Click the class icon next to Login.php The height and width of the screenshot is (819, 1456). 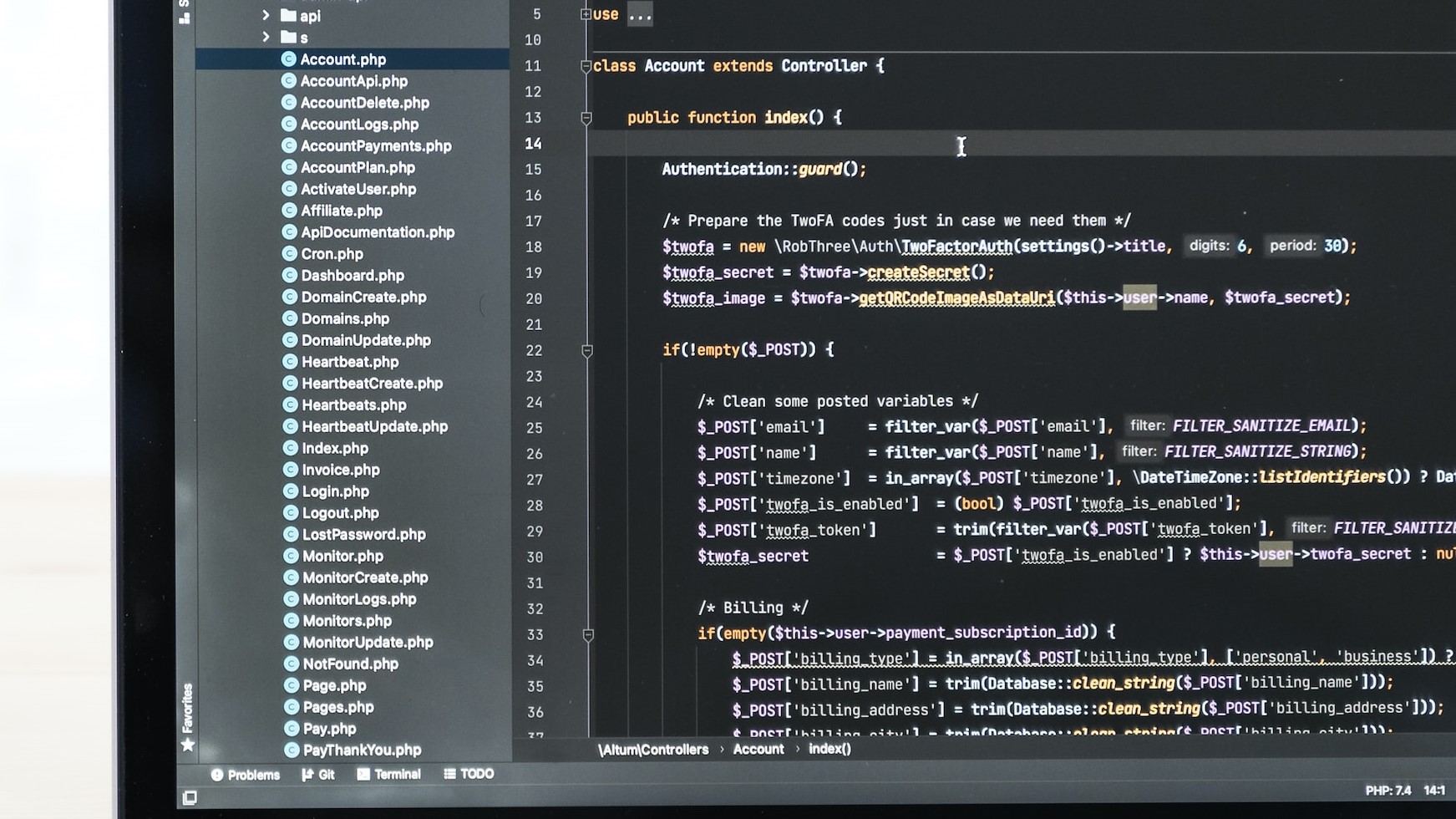click(x=290, y=491)
